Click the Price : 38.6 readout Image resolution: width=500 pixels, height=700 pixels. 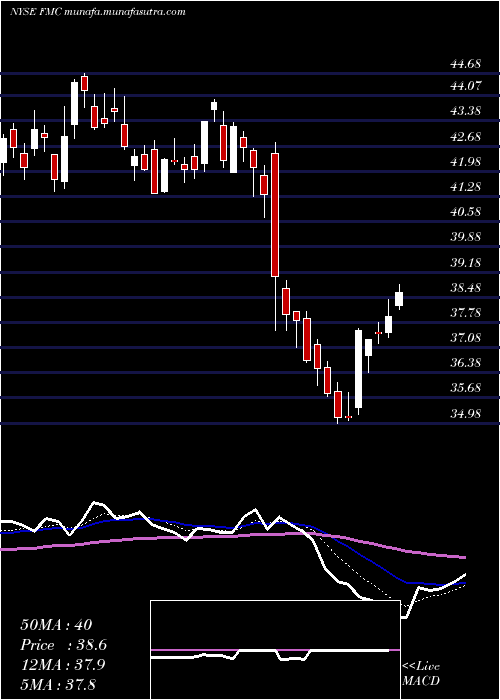click(63, 645)
